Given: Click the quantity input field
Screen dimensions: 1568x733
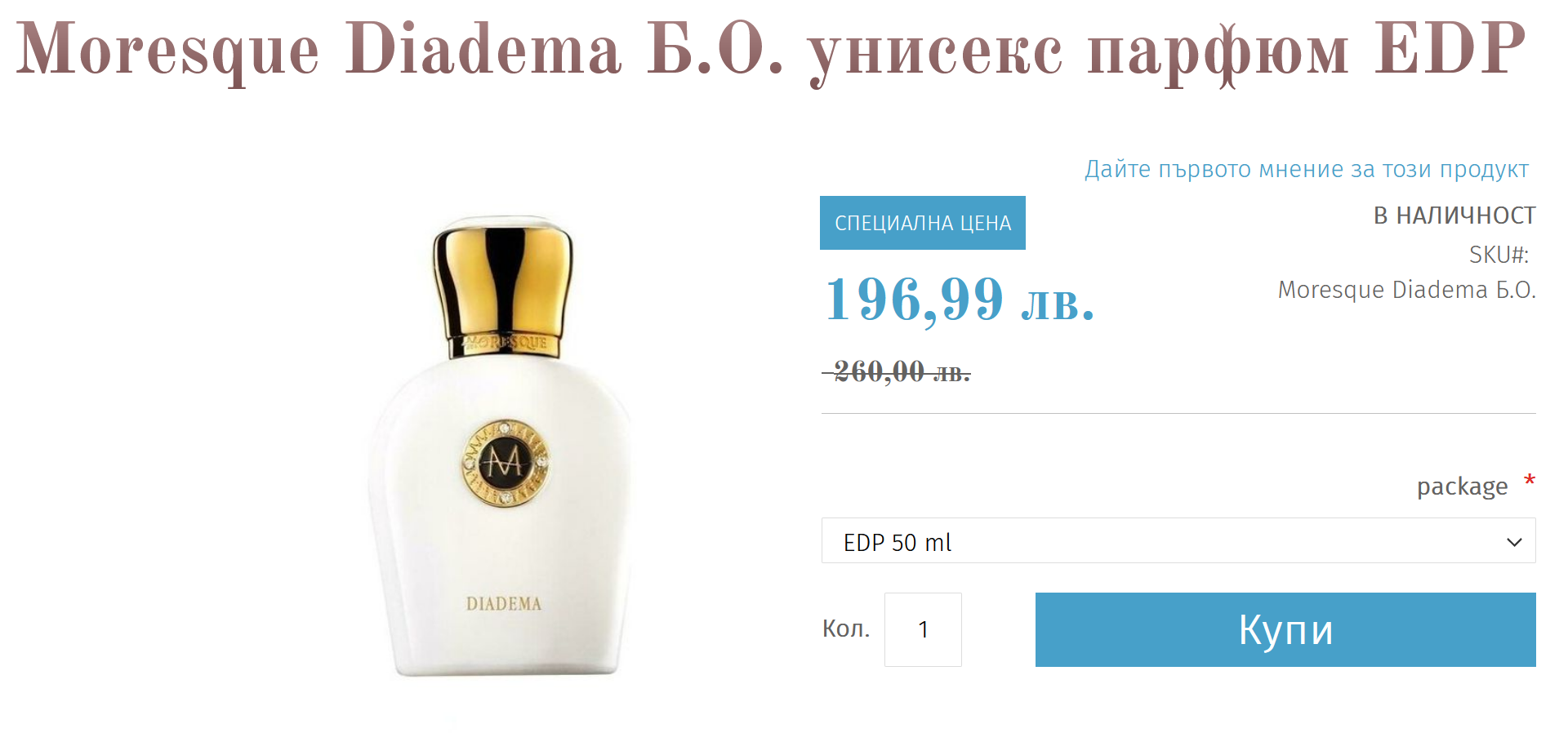Looking at the screenshot, I should [x=923, y=629].
